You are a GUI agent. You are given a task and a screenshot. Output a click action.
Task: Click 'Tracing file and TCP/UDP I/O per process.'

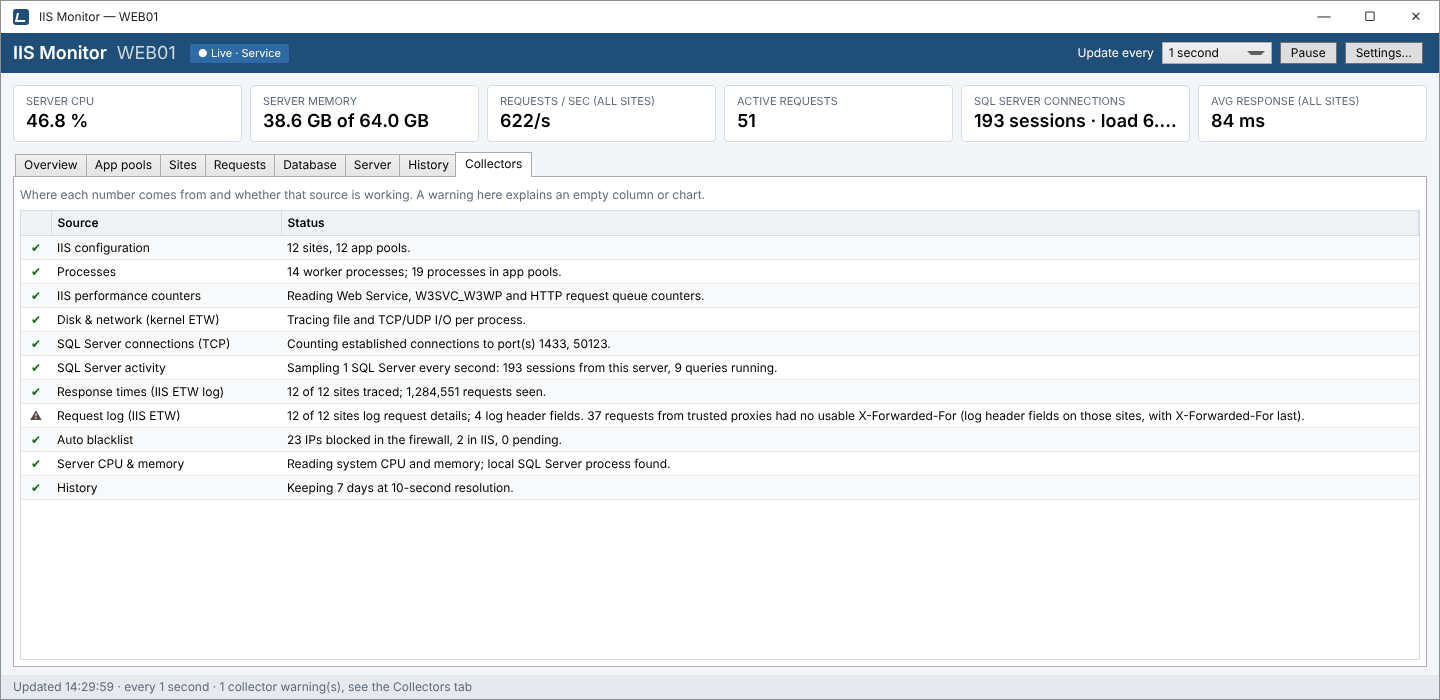click(x=406, y=320)
